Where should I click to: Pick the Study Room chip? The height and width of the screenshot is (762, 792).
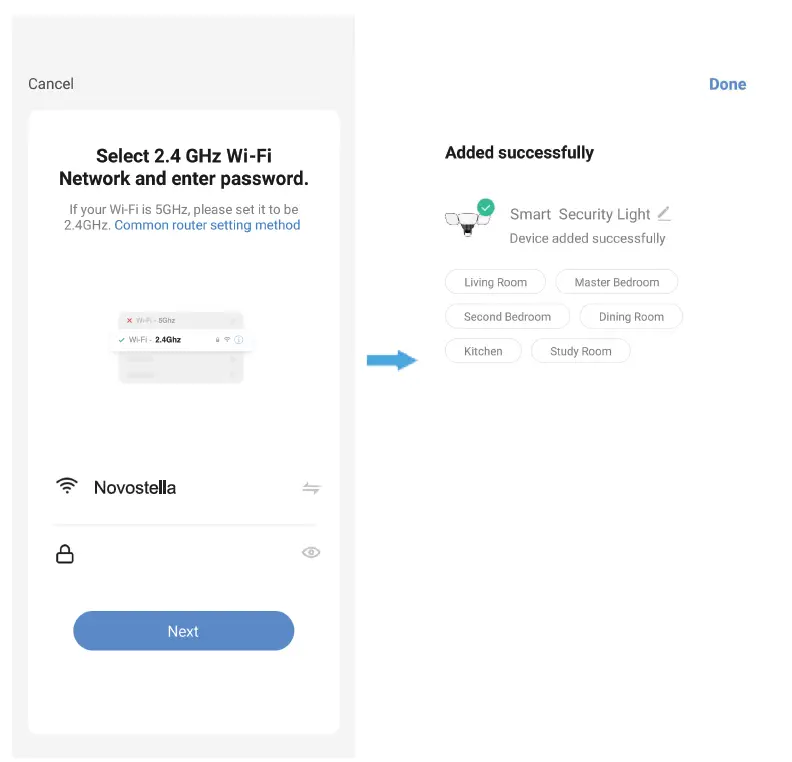pos(580,351)
